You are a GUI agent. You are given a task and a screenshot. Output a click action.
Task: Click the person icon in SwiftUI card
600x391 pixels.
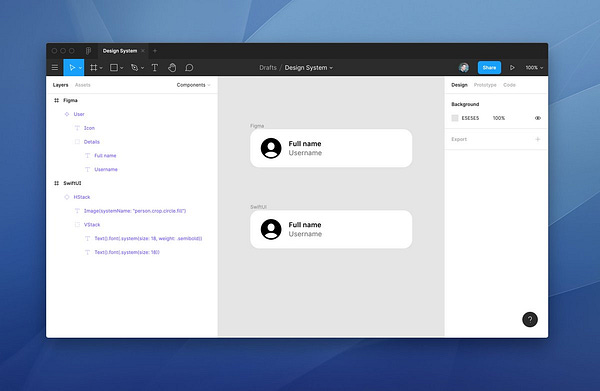coord(271,229)
